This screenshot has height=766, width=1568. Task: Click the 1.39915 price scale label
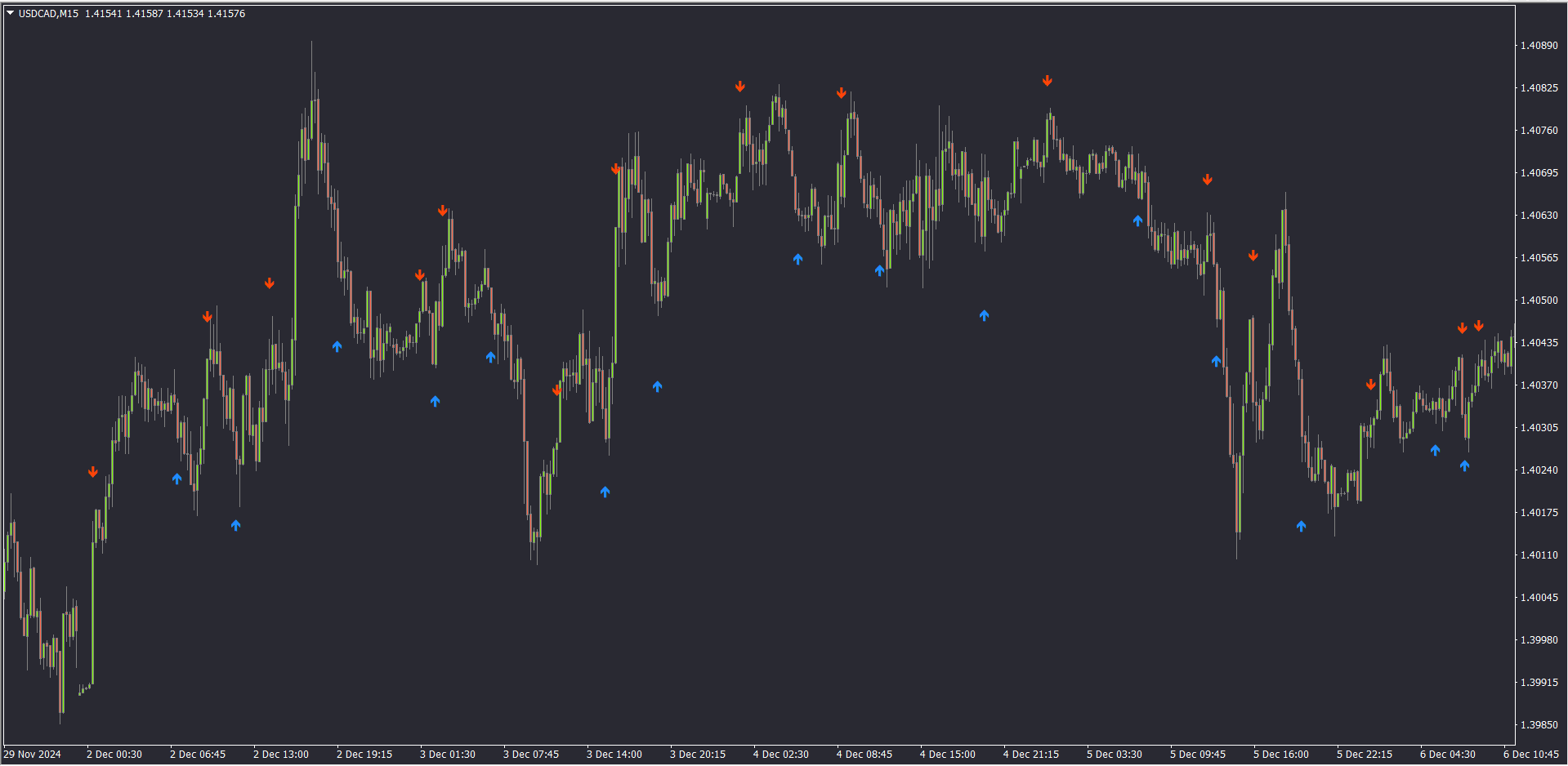click(x=1539, y=683)
